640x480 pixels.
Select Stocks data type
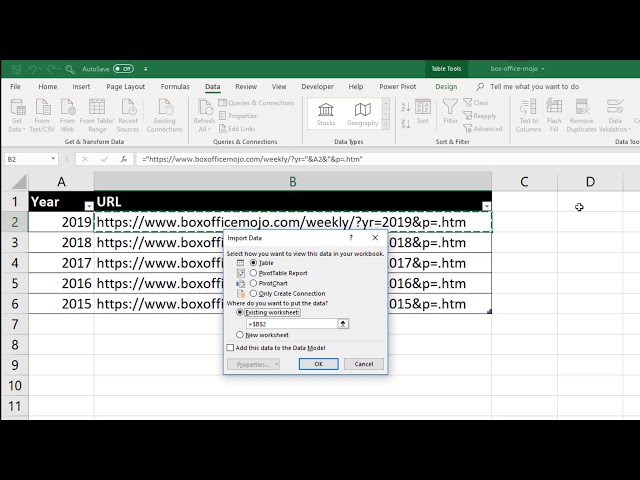click(x=326, y=114)
